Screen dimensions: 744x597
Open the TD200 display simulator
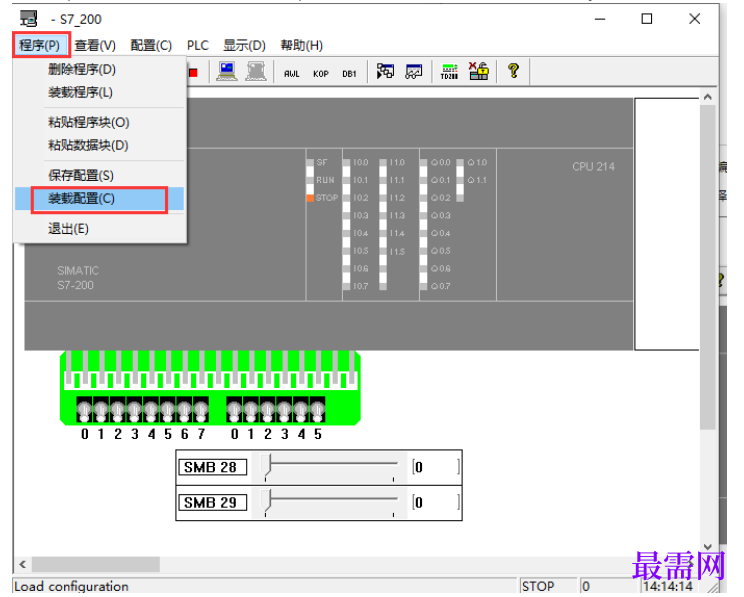click(449, 71)
